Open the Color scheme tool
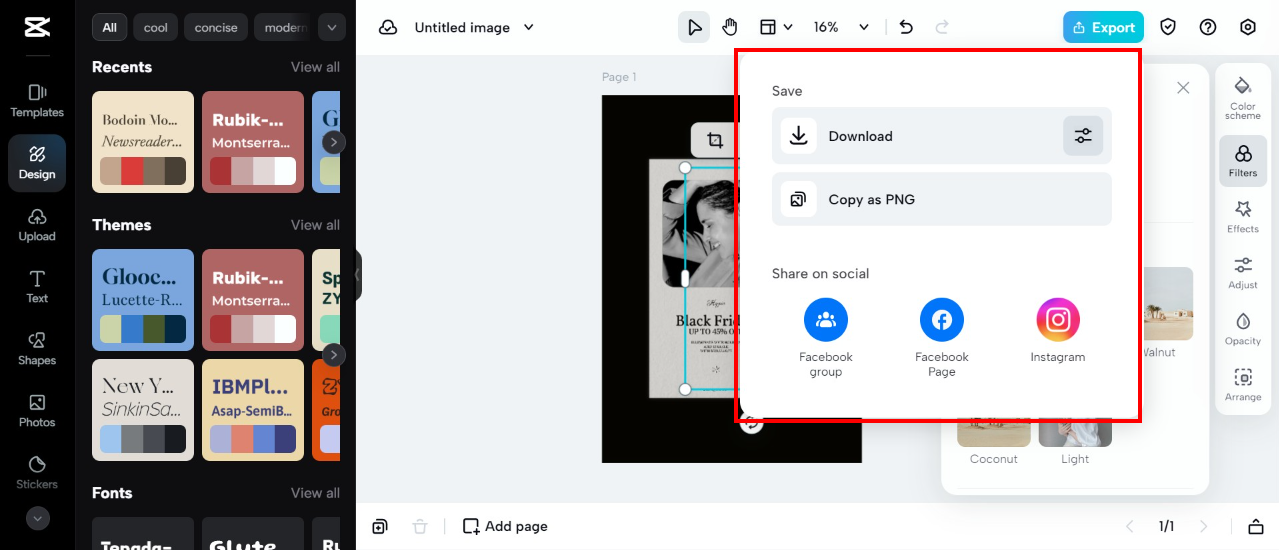The width and height of the screenshot is (1279, 550). coord(1243,98)
